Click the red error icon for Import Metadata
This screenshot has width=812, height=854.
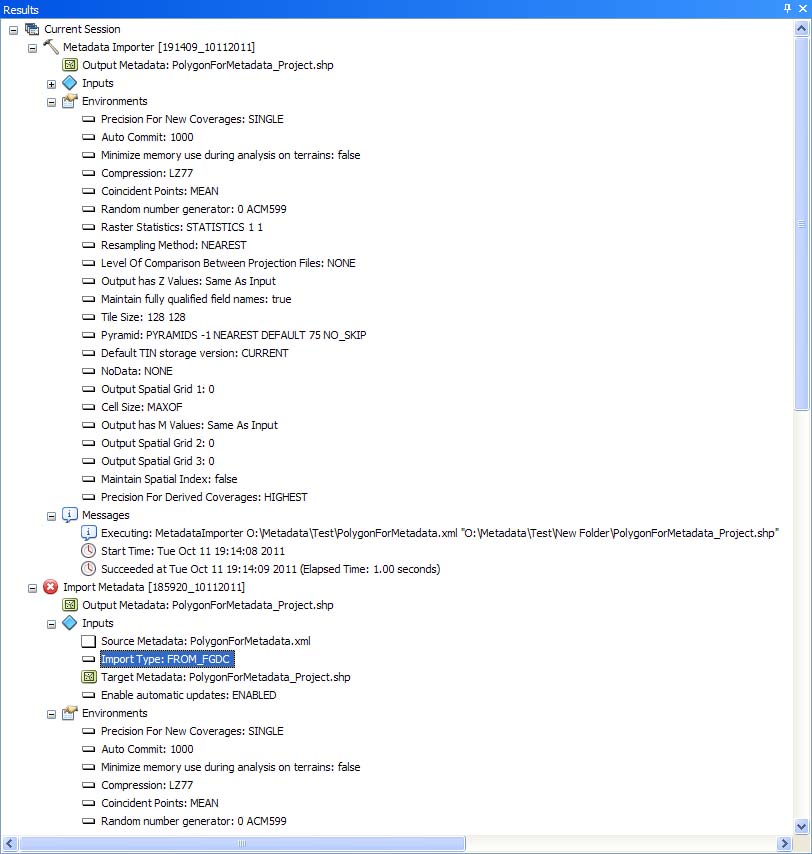point(51,587)
